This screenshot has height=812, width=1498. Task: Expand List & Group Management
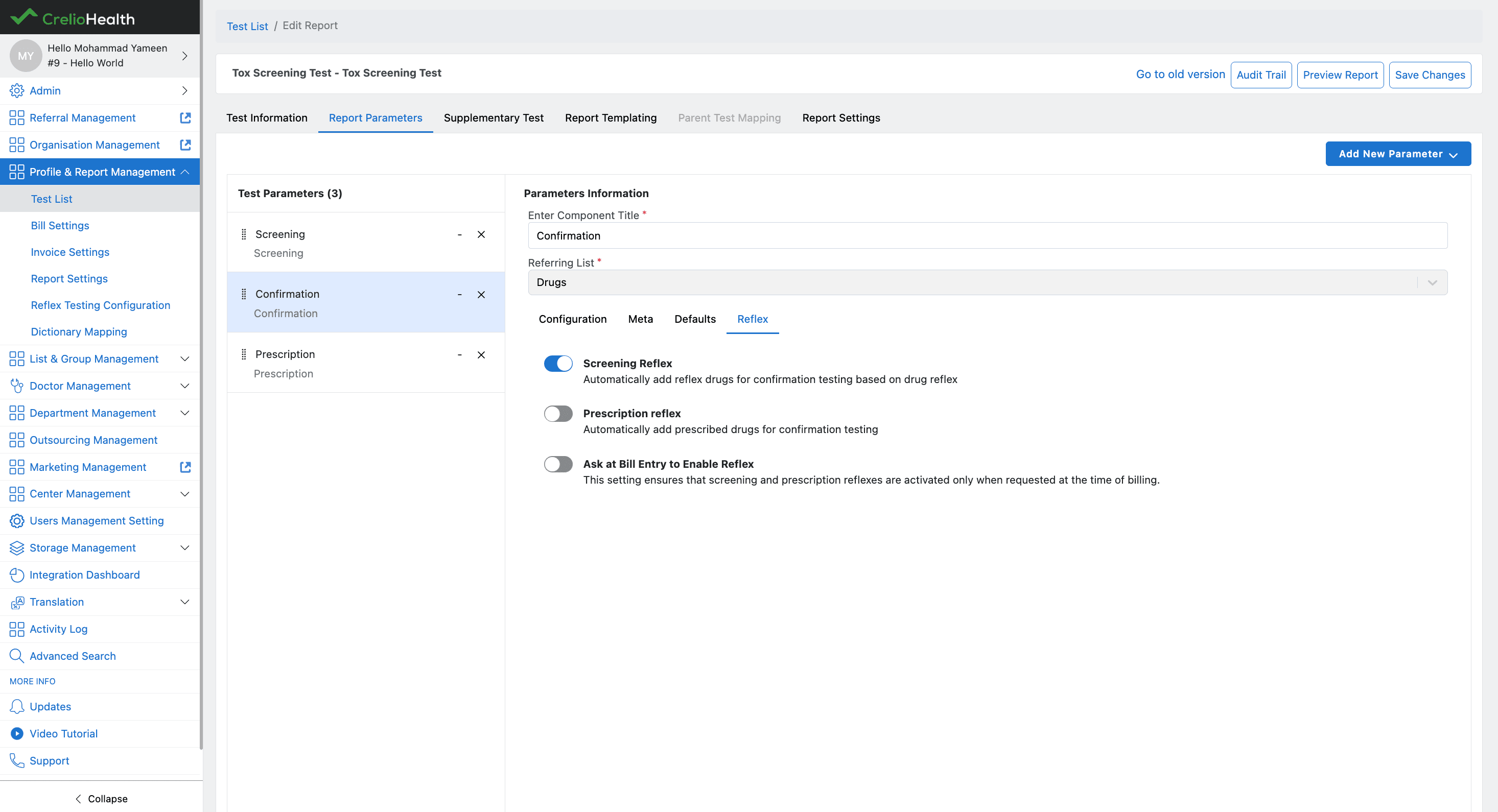coord(184,359)
